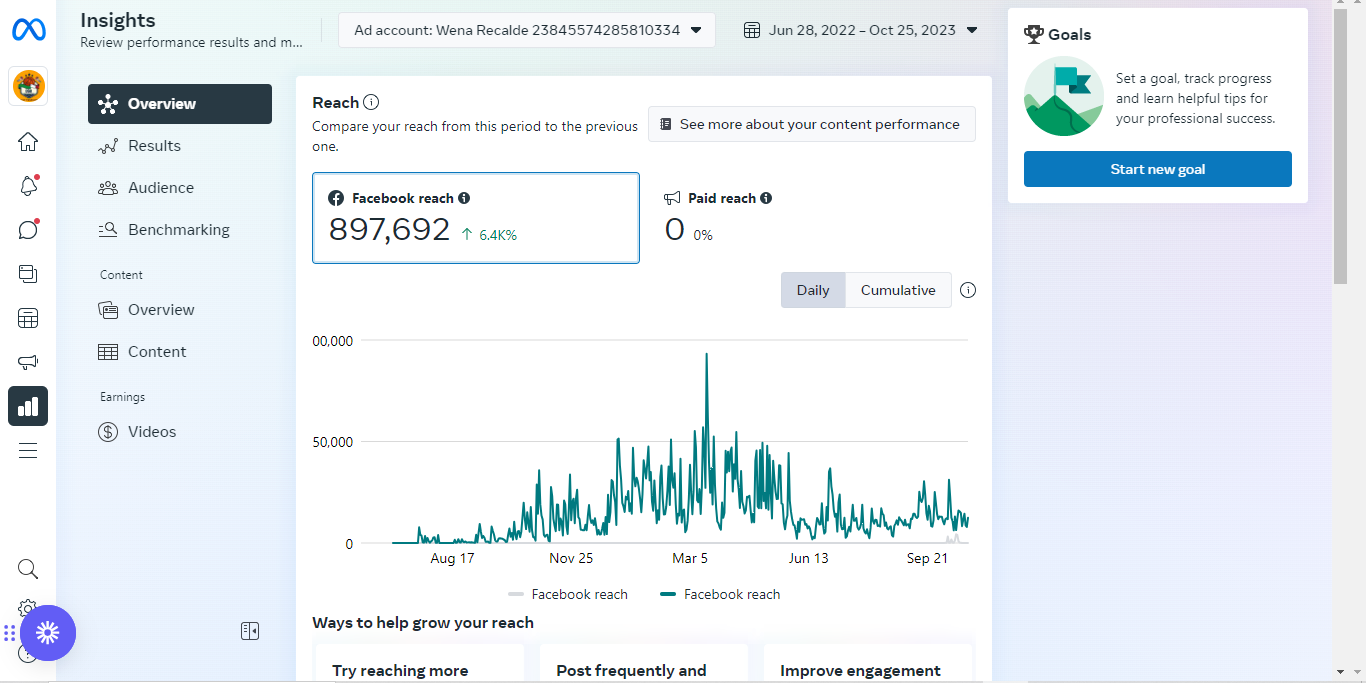Open the Ads megaphone icon in left rail
Screen dimensions: 1366x683
click(28, 362)
